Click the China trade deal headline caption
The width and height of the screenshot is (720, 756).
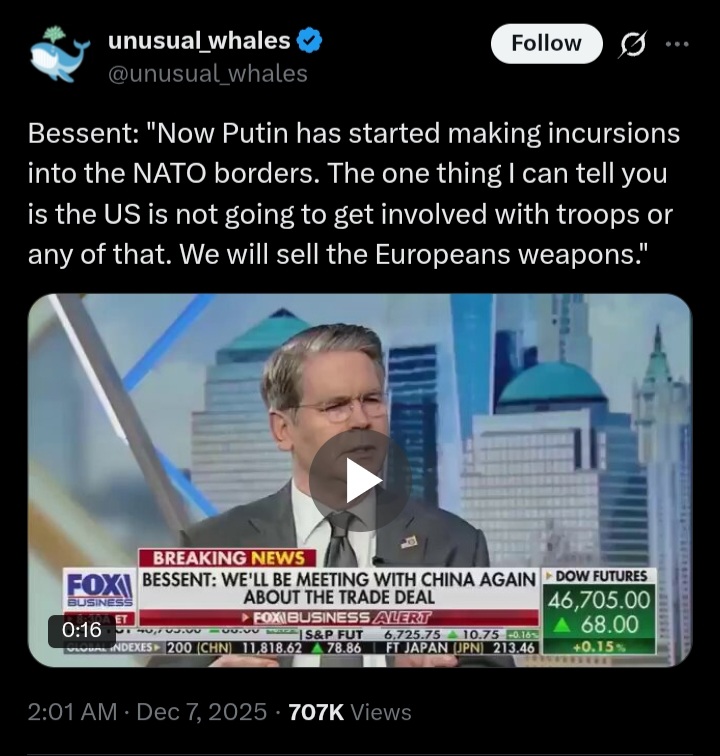pos(339,588)
